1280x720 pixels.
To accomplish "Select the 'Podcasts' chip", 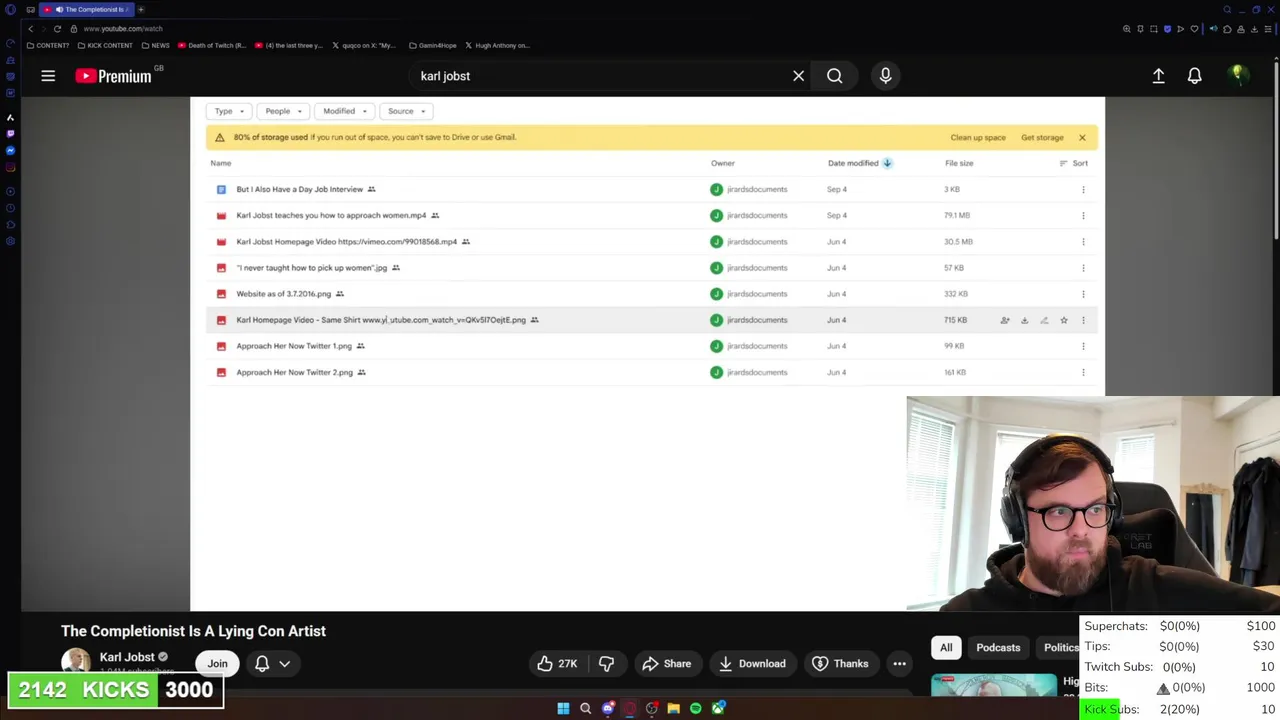I will click(998, 647).
